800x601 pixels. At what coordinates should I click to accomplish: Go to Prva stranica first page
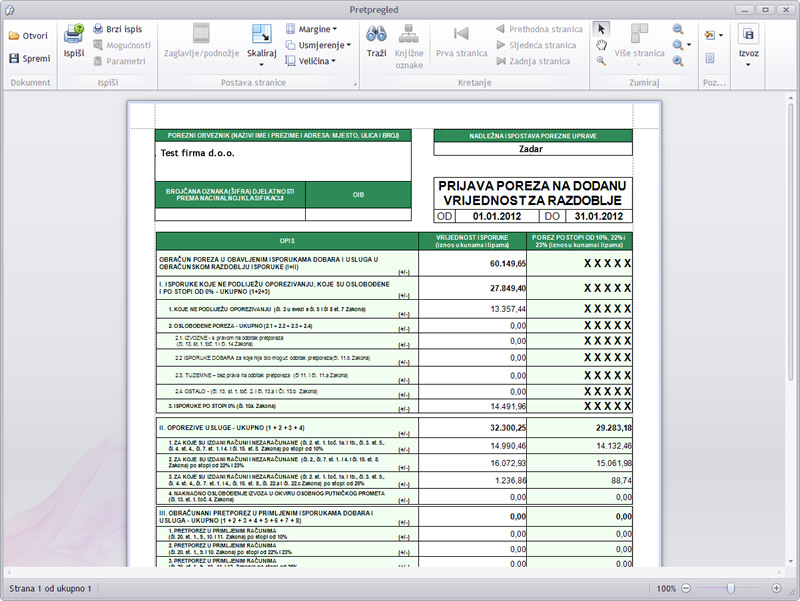click(461, 41)
